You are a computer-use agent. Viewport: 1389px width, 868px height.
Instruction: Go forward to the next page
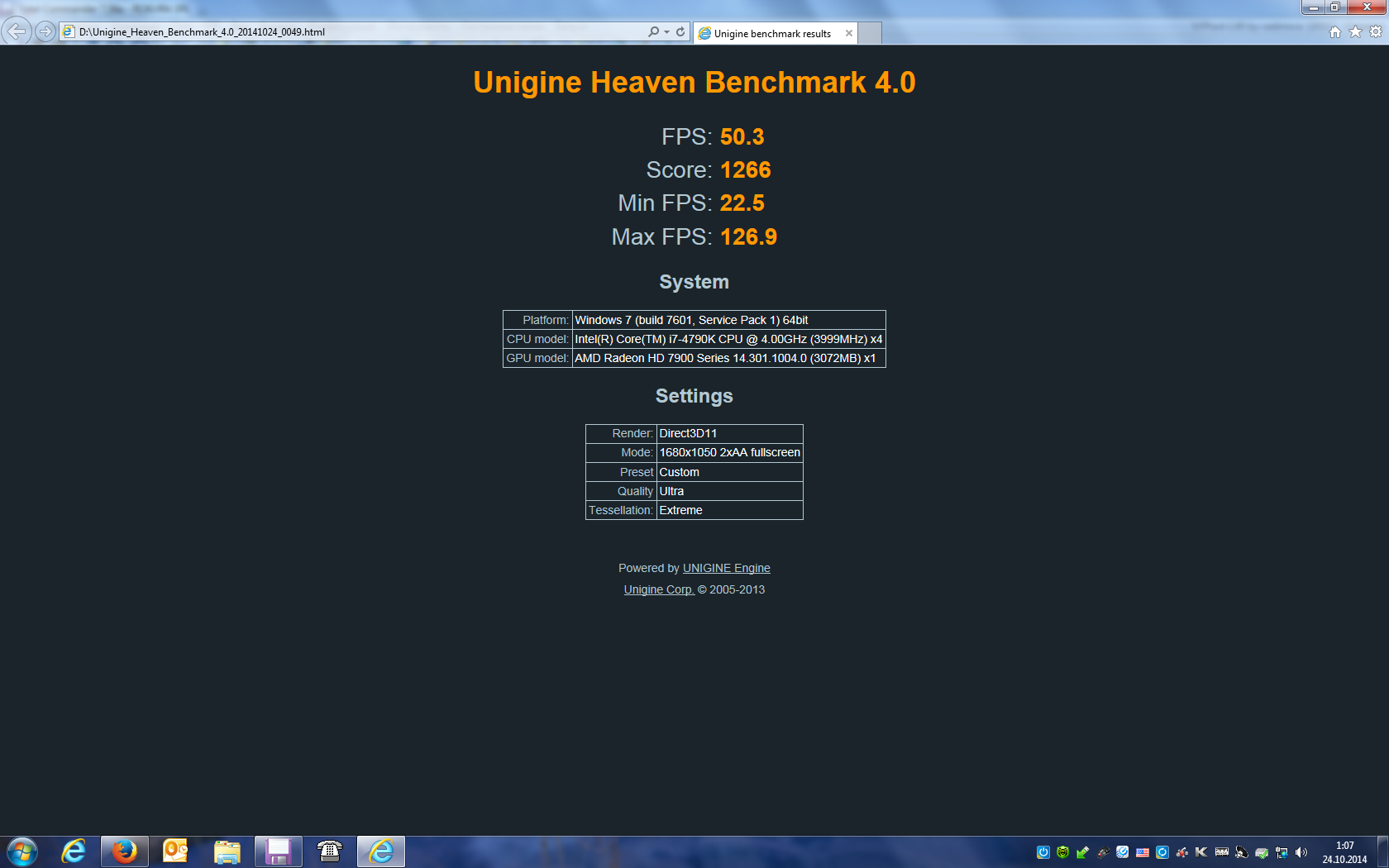pos(45,31)
